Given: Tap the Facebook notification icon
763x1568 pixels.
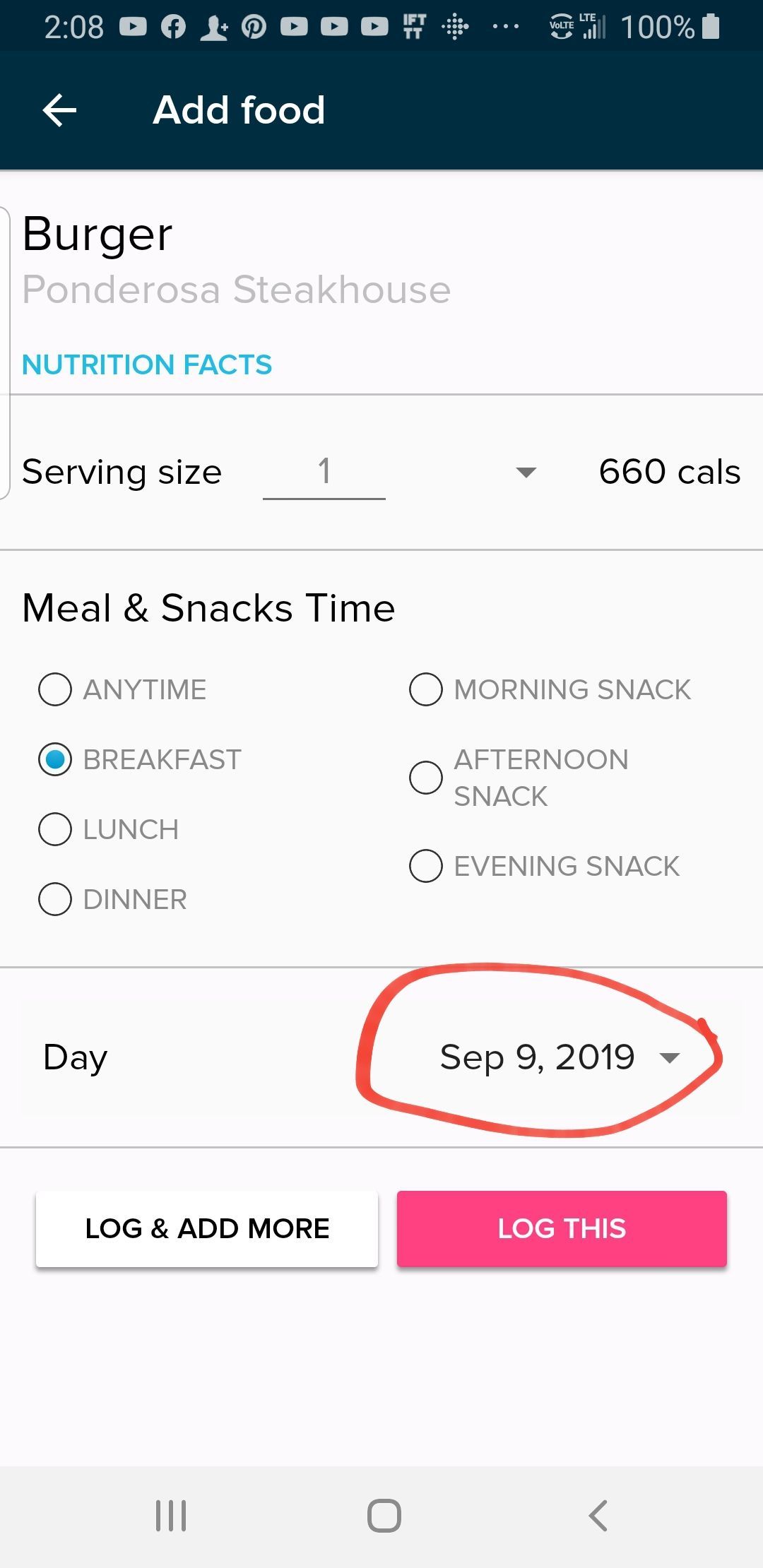Looking at the screenshot, I should coord(173,28).
